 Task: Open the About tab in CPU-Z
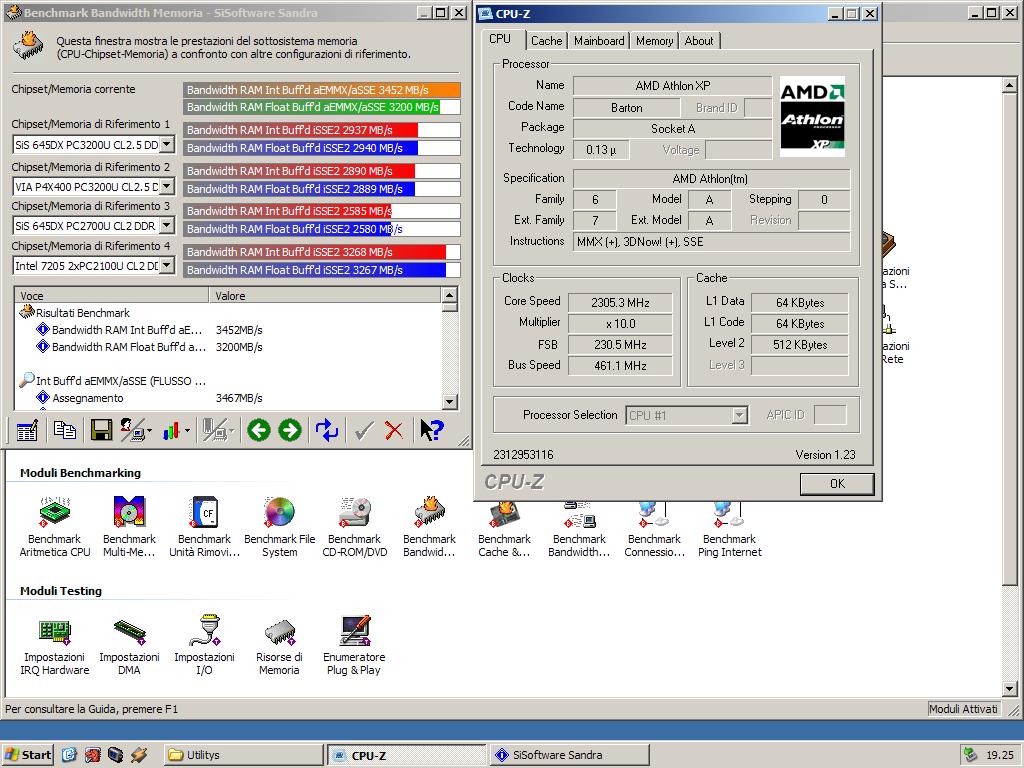(699, 40)
